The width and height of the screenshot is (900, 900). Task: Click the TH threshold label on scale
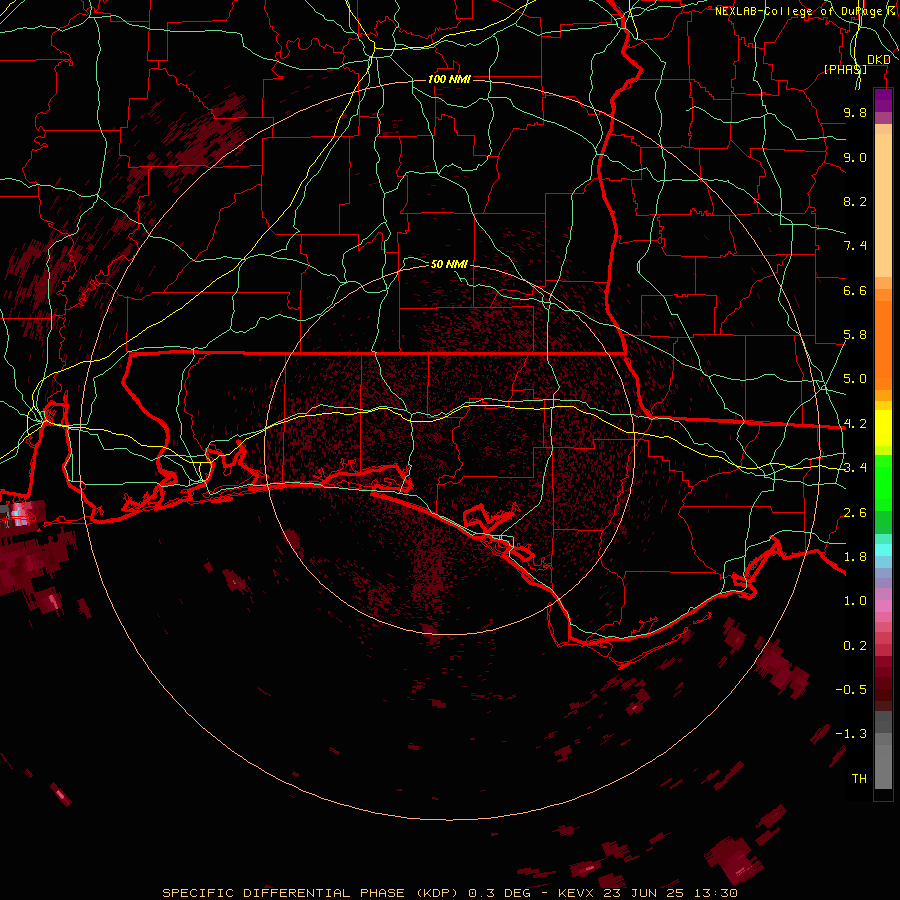pos(859,779)
